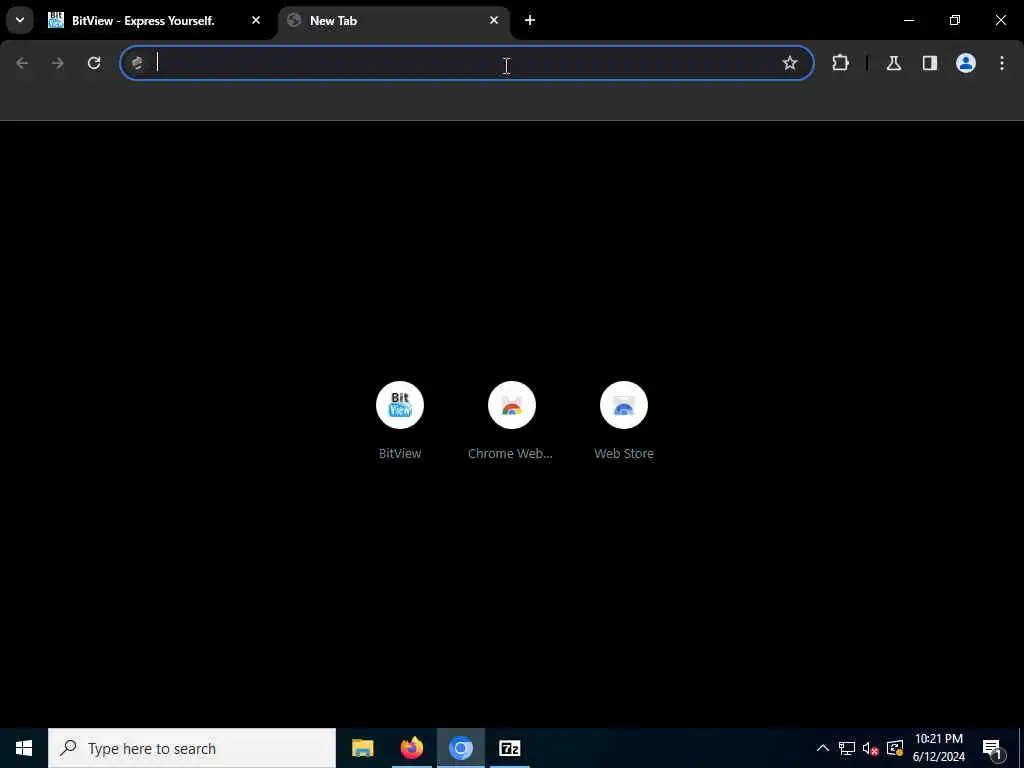
Task: Toggle the side panel icon
Action: click(930, 63)
